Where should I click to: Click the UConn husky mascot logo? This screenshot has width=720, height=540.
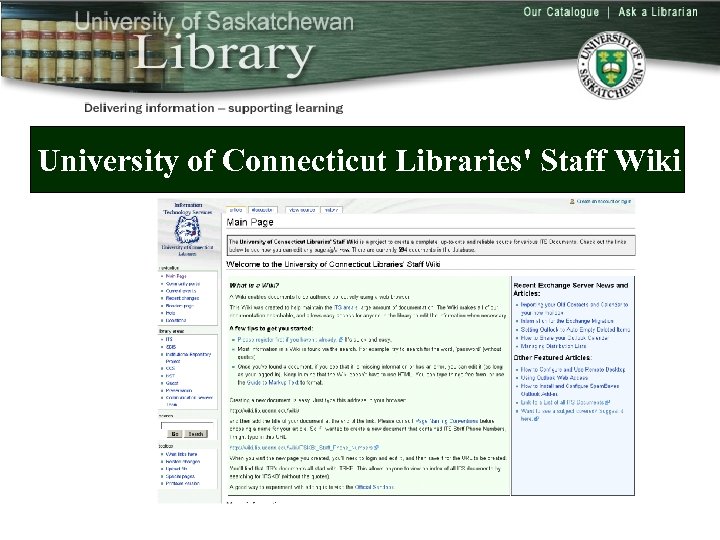click(187, 229)
